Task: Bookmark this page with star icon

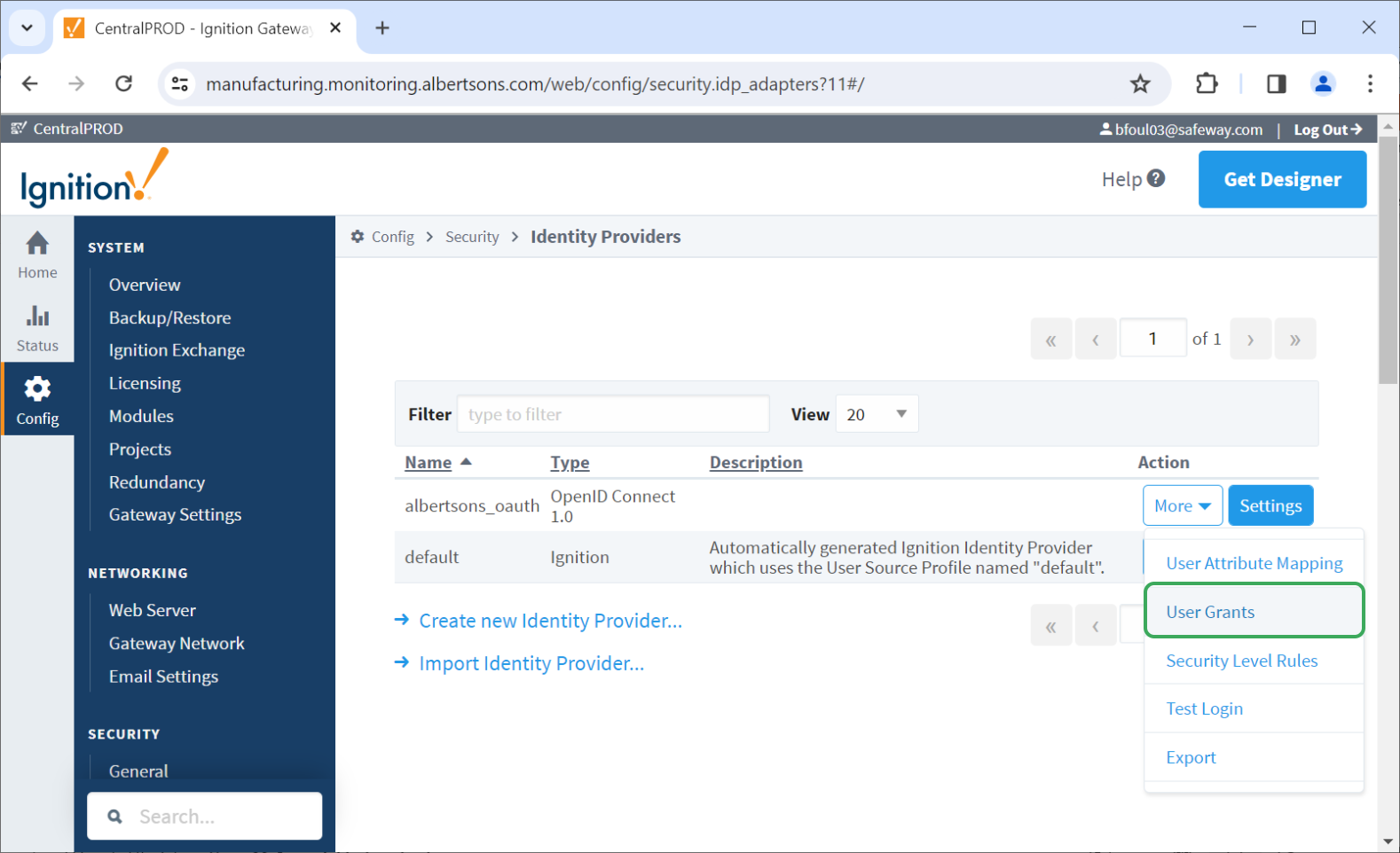Action: (x=1140, y=84)
